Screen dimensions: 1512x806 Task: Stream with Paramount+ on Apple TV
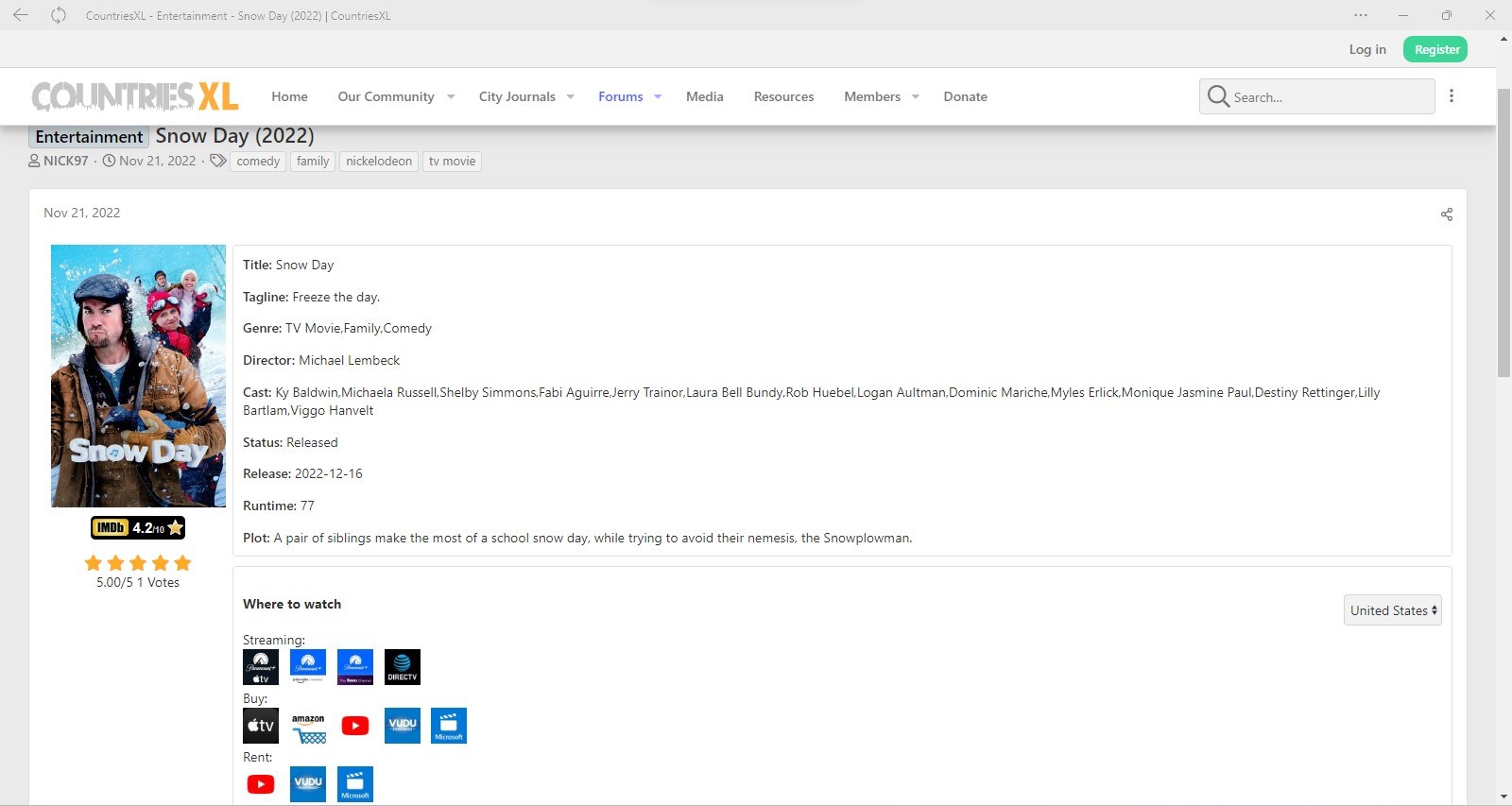coord(261,667)
